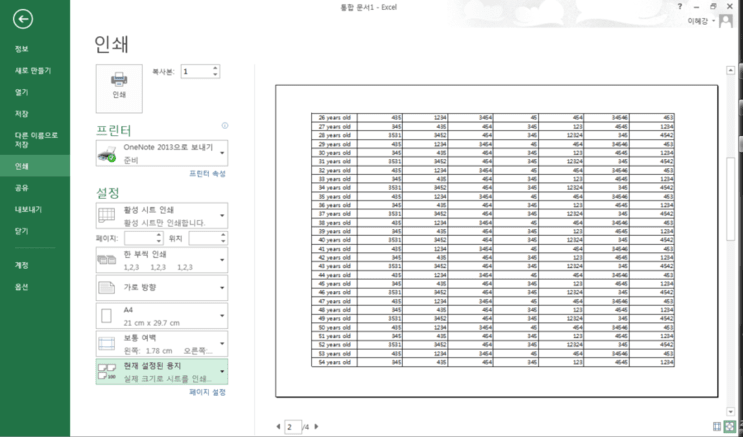The height and width of the screenshot is (437, 743).
Task: Select 저장 in the sidebar menu
Action: click(22, 114)
